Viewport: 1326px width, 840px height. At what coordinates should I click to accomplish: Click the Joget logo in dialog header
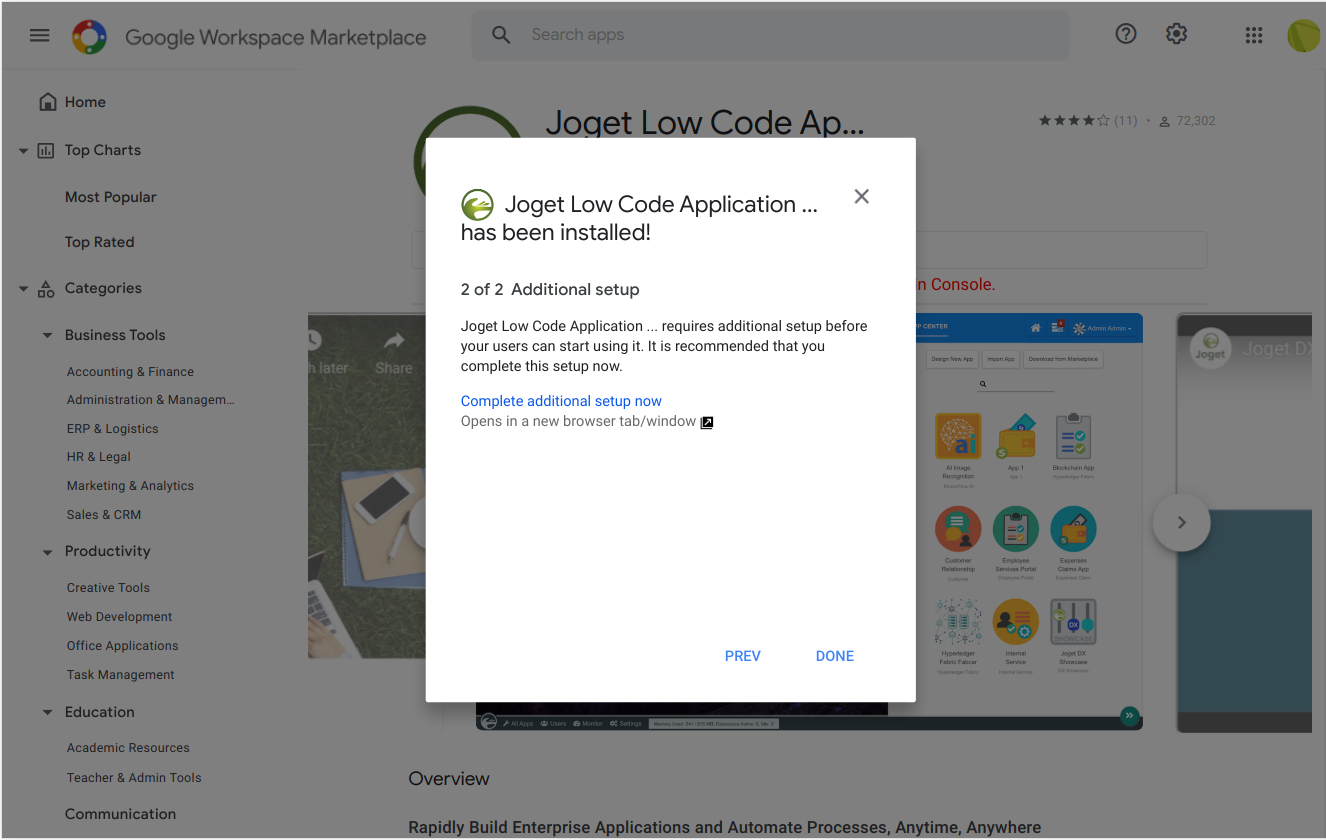point(477,205)
